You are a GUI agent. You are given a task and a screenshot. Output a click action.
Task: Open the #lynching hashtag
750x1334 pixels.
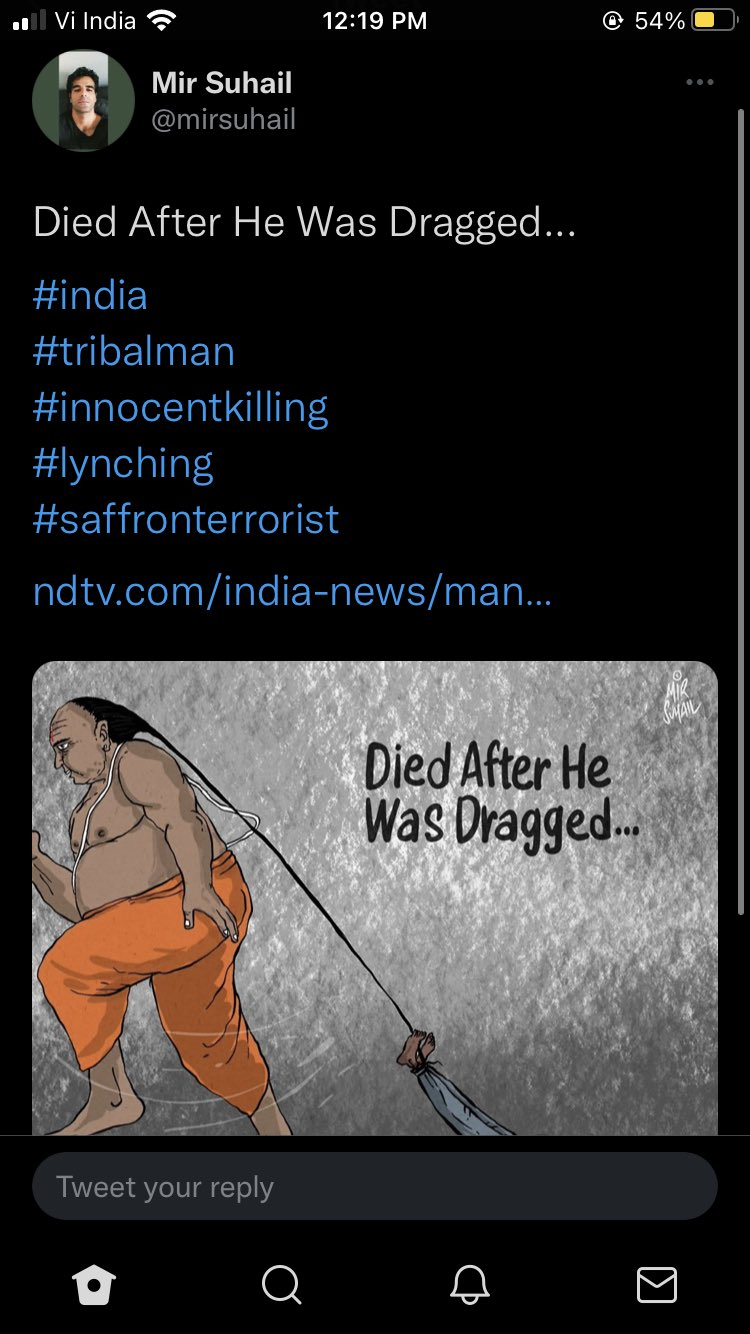(123, 464)
